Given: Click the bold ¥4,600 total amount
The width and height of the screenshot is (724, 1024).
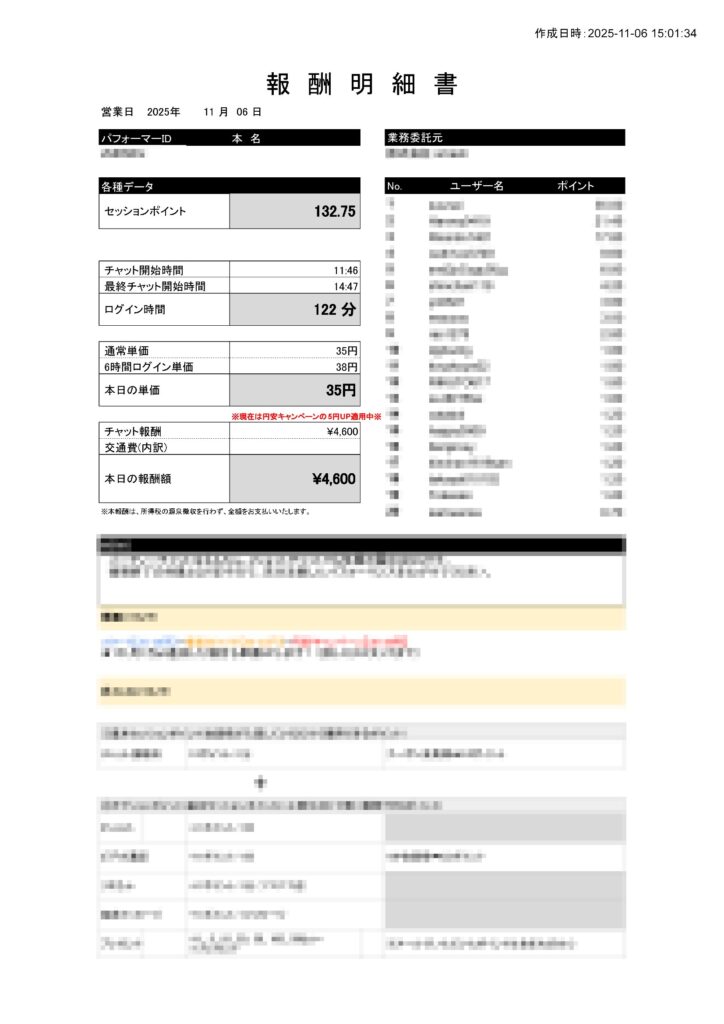Looking at the screenshot, I should tap(334, 479).
